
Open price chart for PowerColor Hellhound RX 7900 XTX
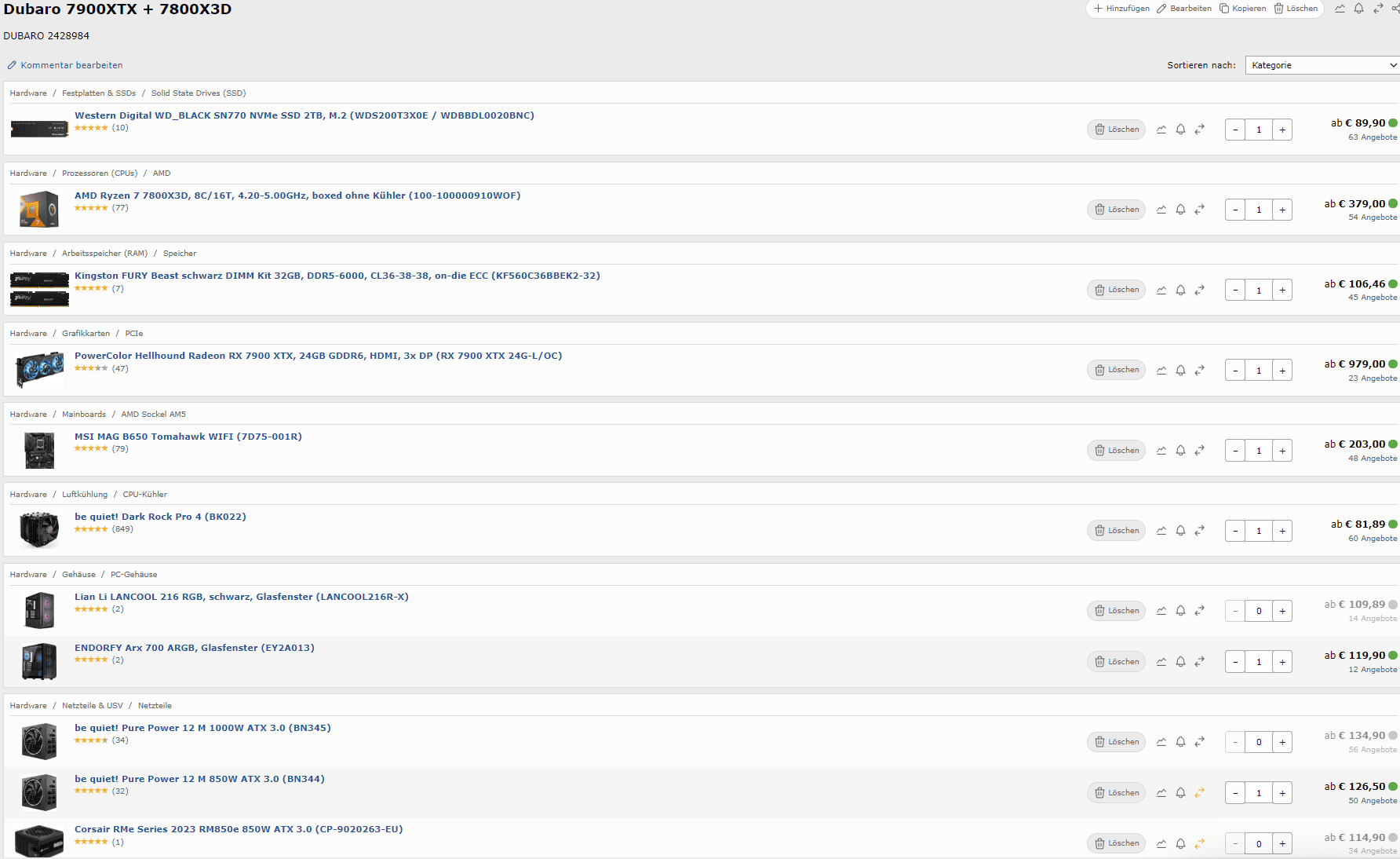(x=1161, y=371)
